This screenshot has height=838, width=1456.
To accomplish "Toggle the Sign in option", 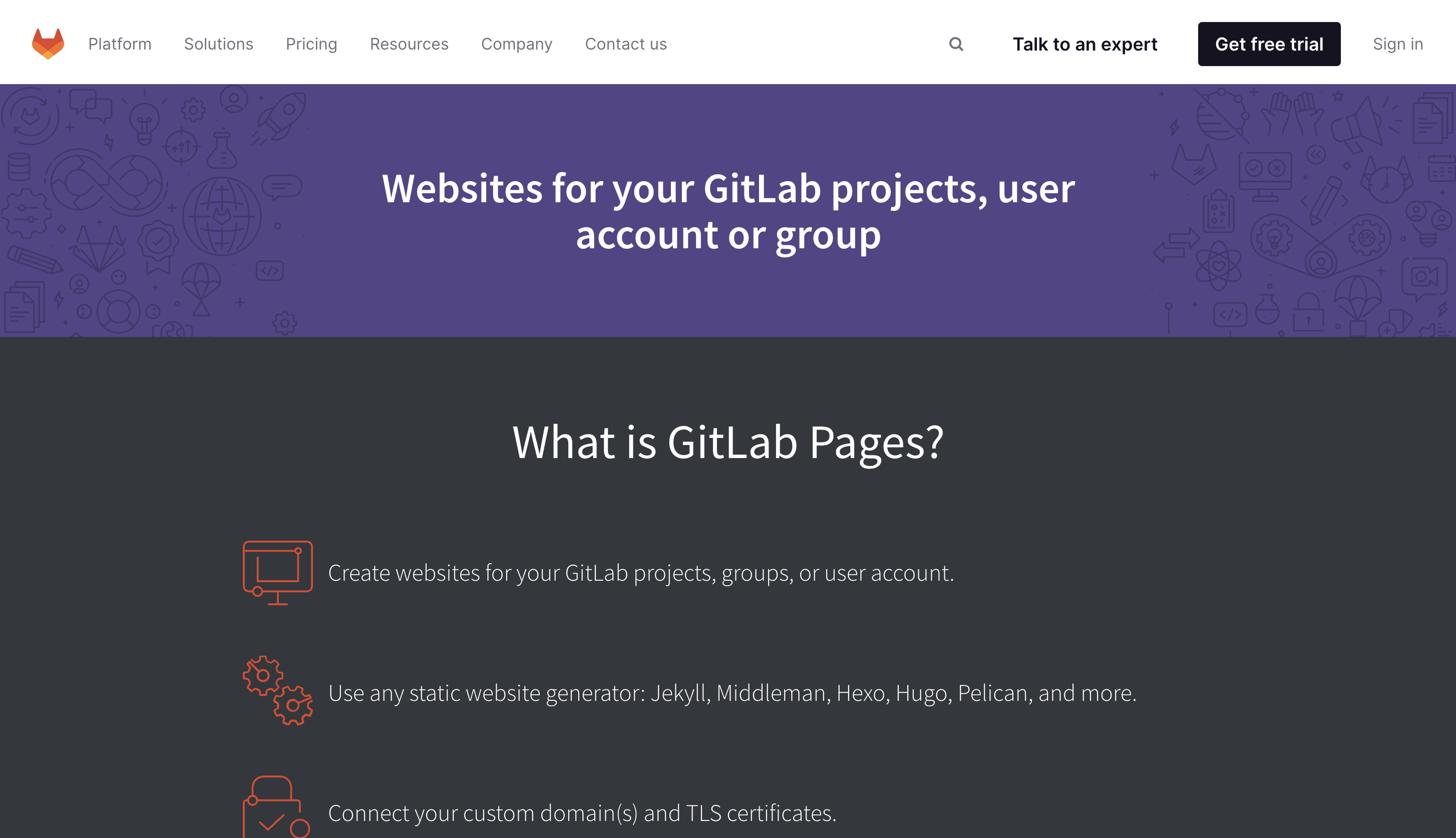I will [x=1397, y=44].
